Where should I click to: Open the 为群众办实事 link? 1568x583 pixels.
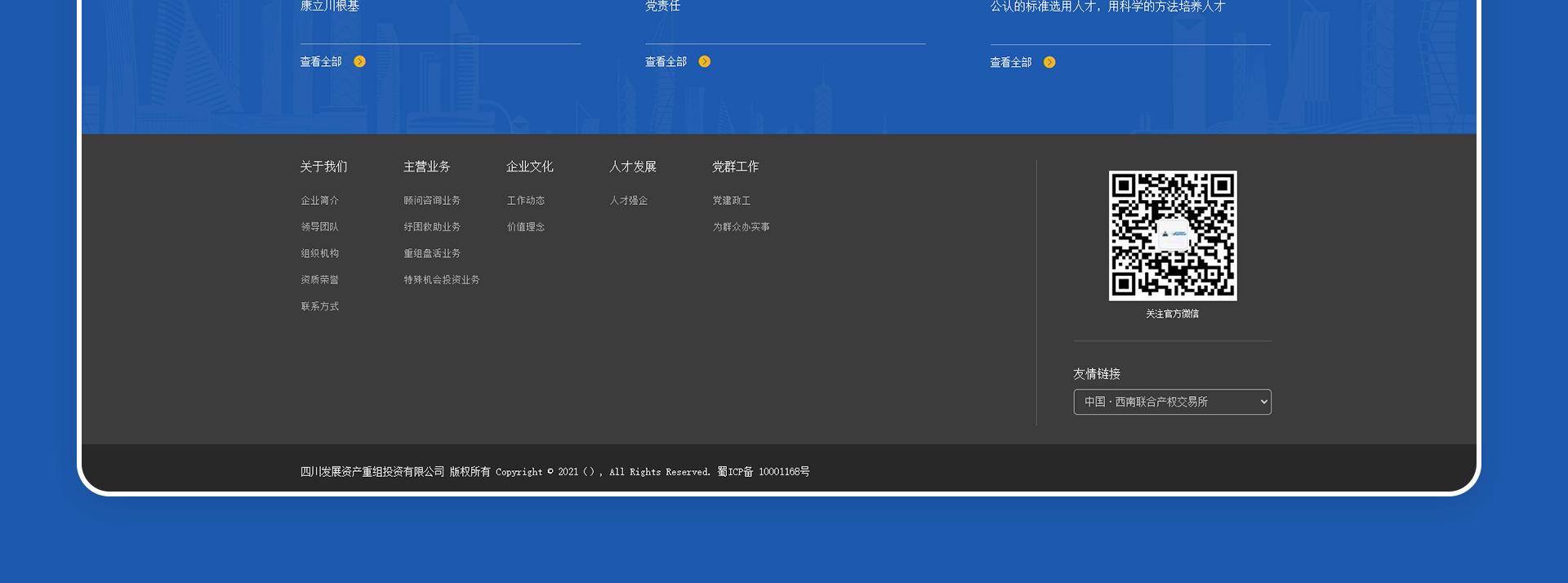(x=741, y=227)
